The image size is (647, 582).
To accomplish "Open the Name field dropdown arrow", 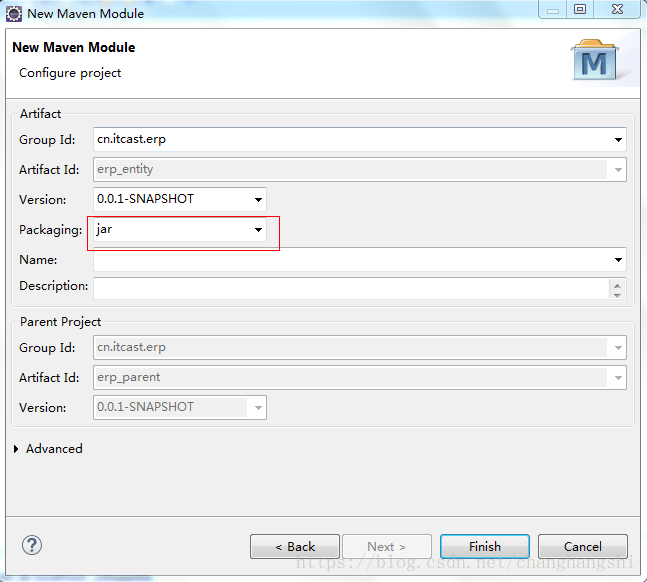I will click(x=618, y=260).
